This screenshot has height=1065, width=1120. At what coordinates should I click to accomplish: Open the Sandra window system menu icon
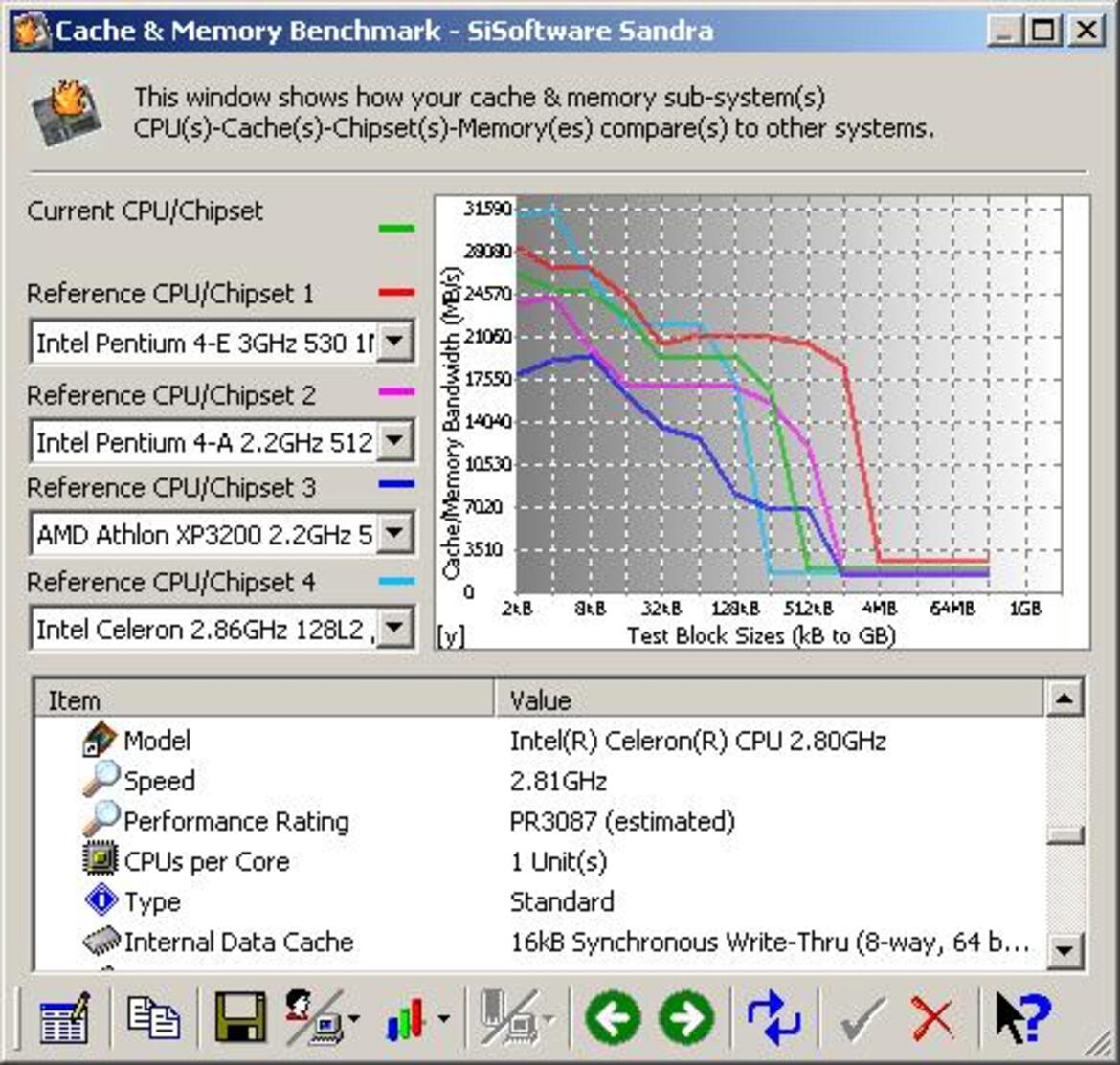click(32, 31)
